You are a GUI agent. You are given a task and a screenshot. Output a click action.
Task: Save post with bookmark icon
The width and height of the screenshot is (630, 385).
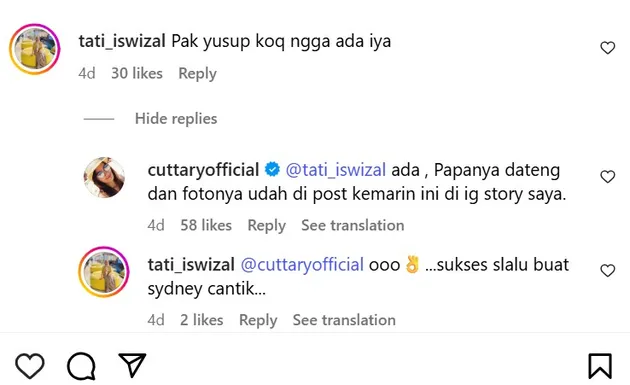point(600,366)
